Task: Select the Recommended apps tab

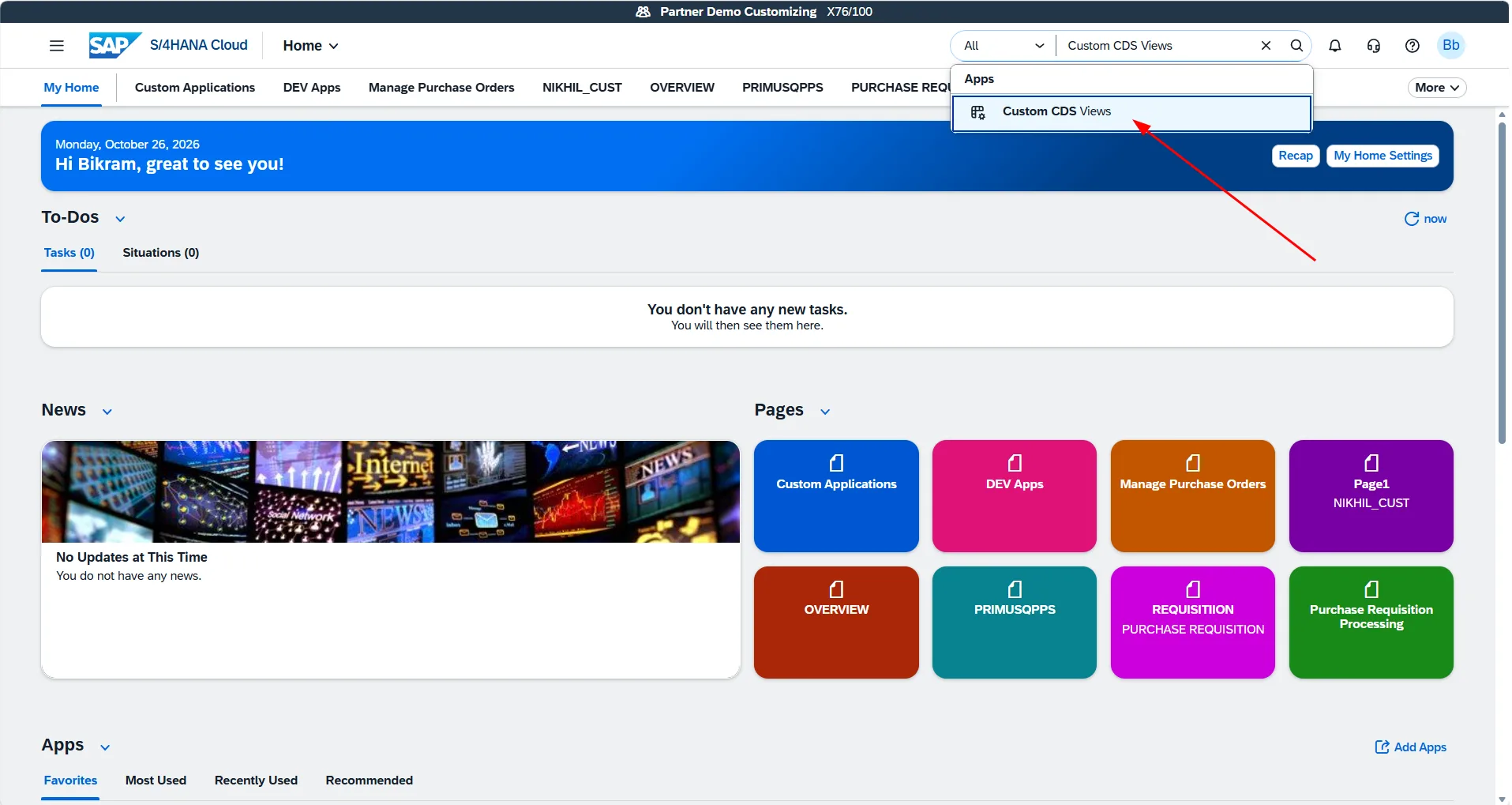Action: (x=370, y=781)
